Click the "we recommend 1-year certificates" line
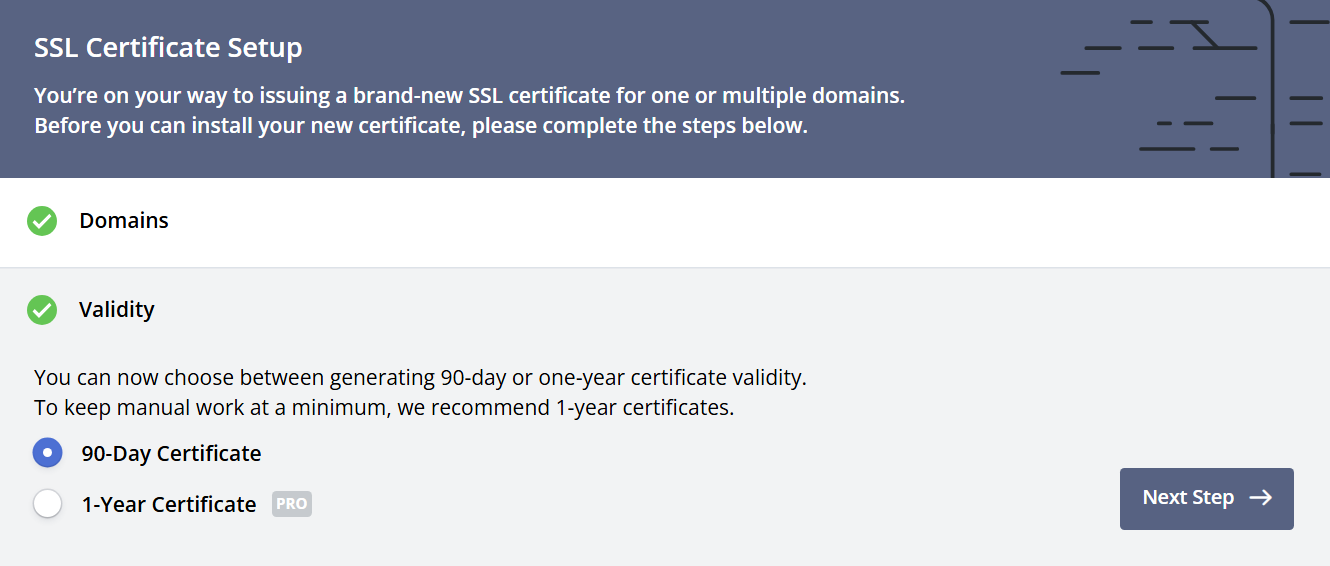 click(384, 408)
